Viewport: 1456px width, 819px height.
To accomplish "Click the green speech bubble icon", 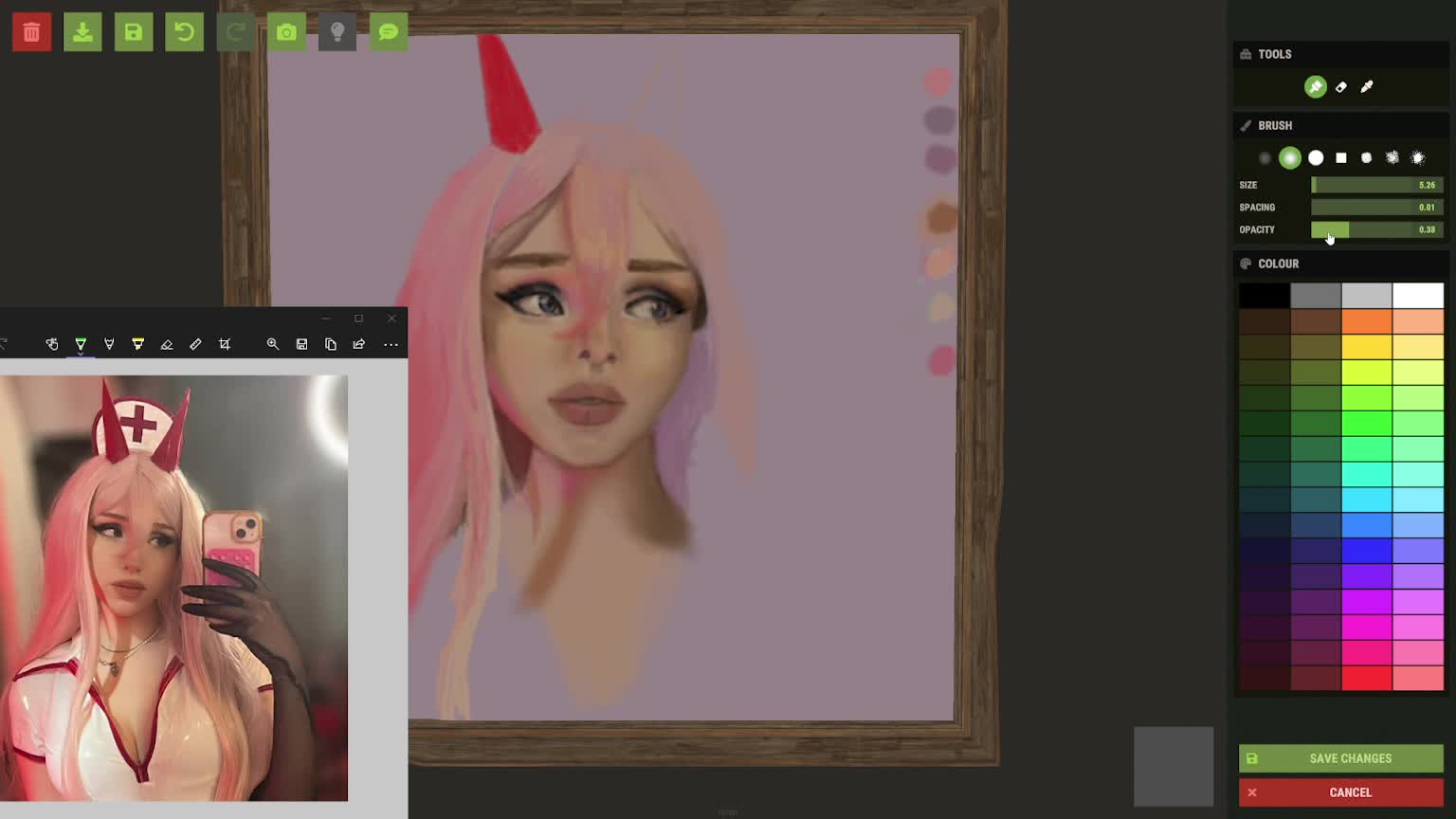I will [x=389, y=32].
